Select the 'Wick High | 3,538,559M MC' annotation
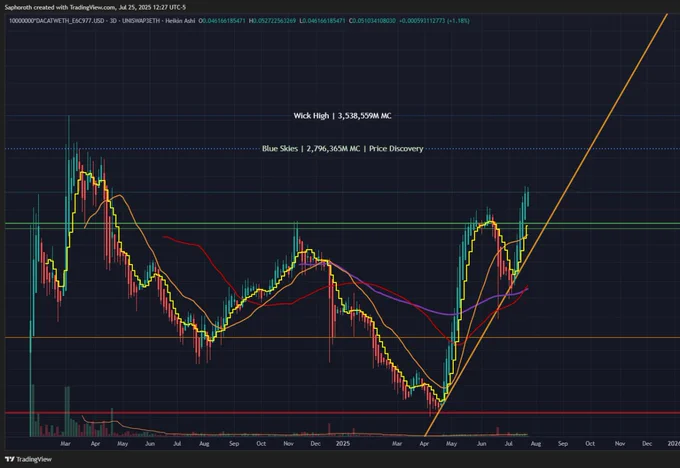The width and height of the screenshot is (680, 468). pos(342,116)
